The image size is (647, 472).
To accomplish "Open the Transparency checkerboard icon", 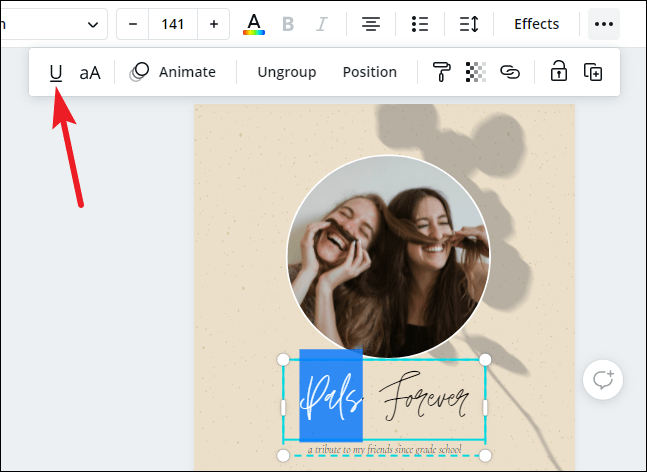I will pyautogui.click(x=476, y=72).
